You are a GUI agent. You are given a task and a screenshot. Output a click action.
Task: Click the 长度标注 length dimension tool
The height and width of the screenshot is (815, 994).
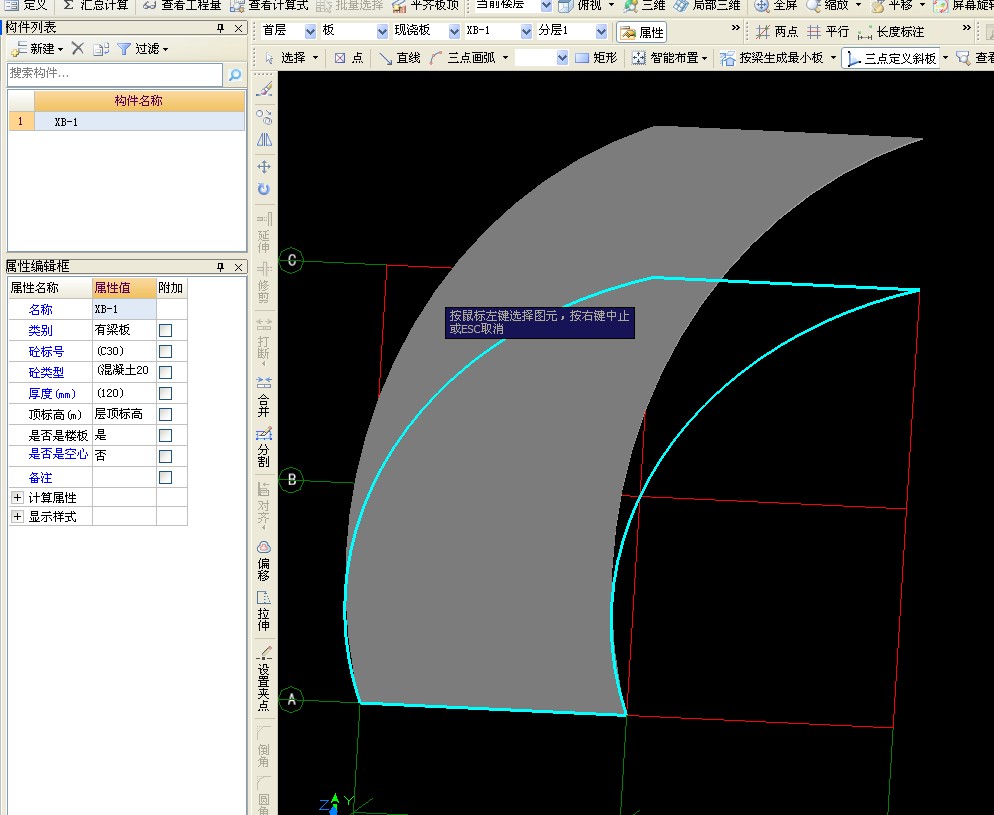[891, 32]
